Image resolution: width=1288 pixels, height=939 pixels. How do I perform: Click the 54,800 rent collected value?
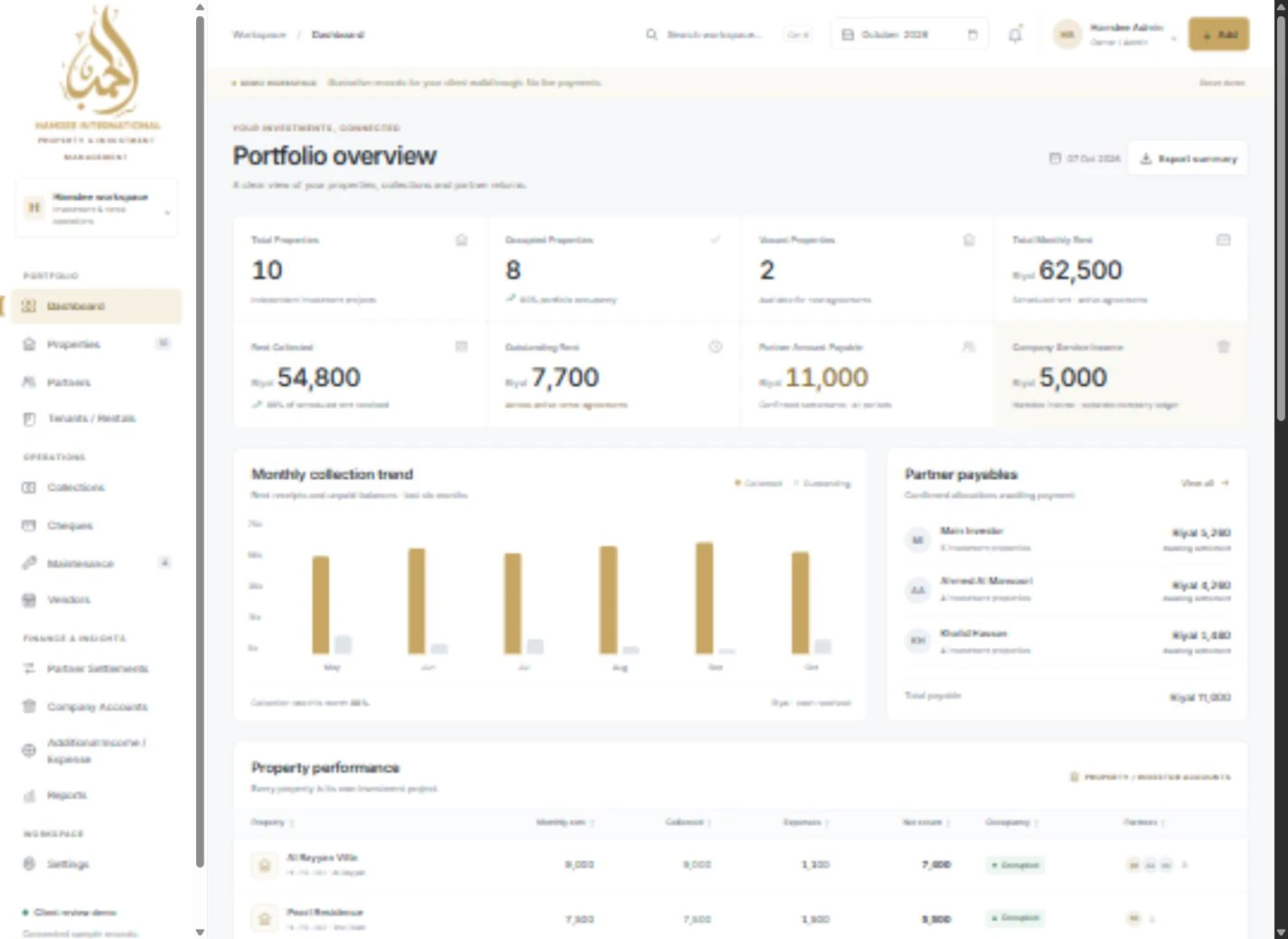point(318,377)
